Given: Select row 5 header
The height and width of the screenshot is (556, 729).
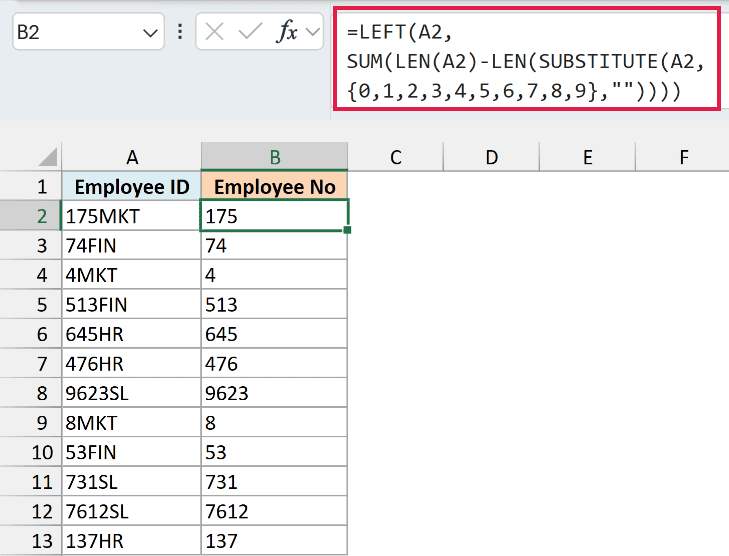Looking at the screenshot, I should click(x=31, y=304).
